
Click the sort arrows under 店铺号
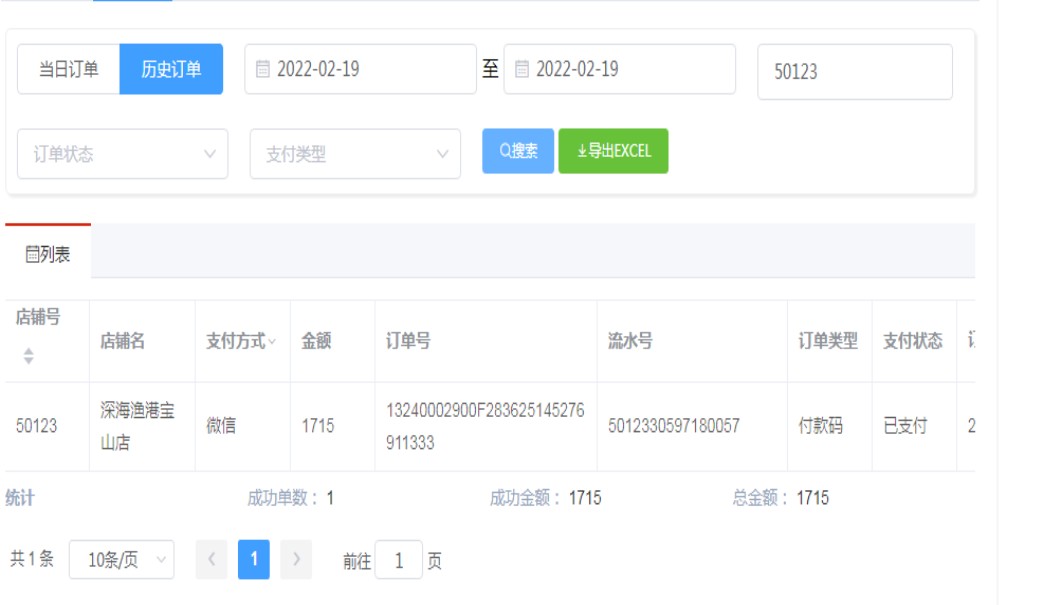29,355
